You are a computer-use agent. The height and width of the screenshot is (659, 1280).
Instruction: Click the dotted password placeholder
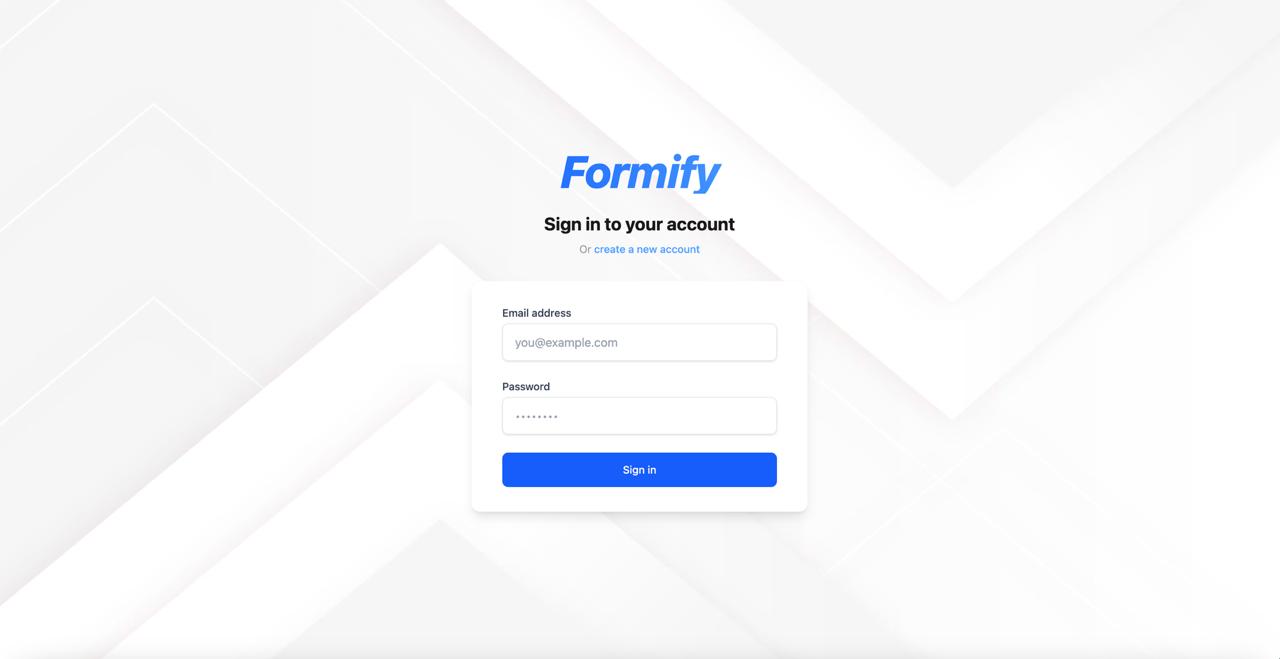(536, 416)
